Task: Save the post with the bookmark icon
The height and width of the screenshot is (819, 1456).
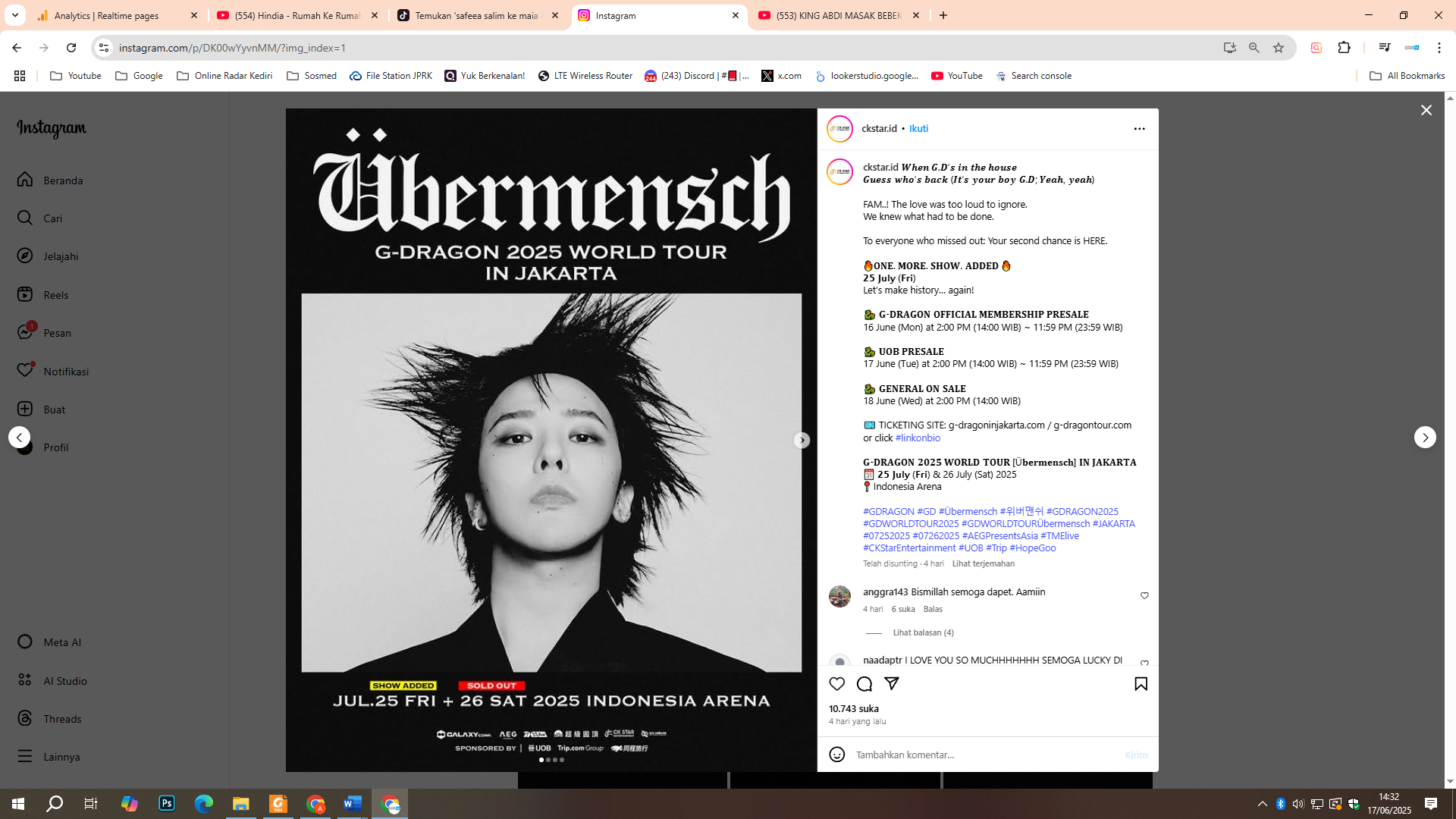Action: 1141,684
